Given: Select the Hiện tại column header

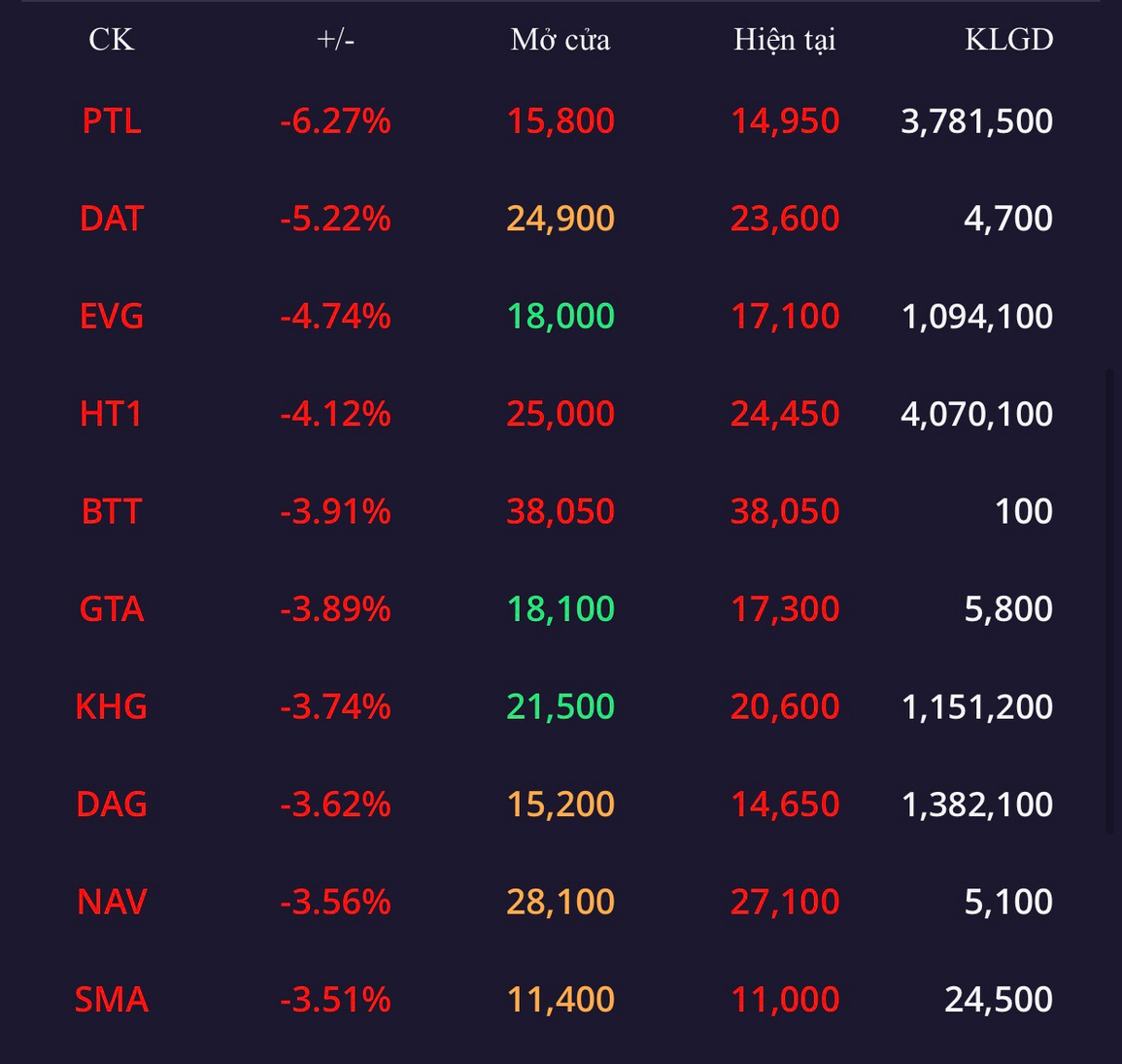Looking at the screenshot, I should click(784, 40).
